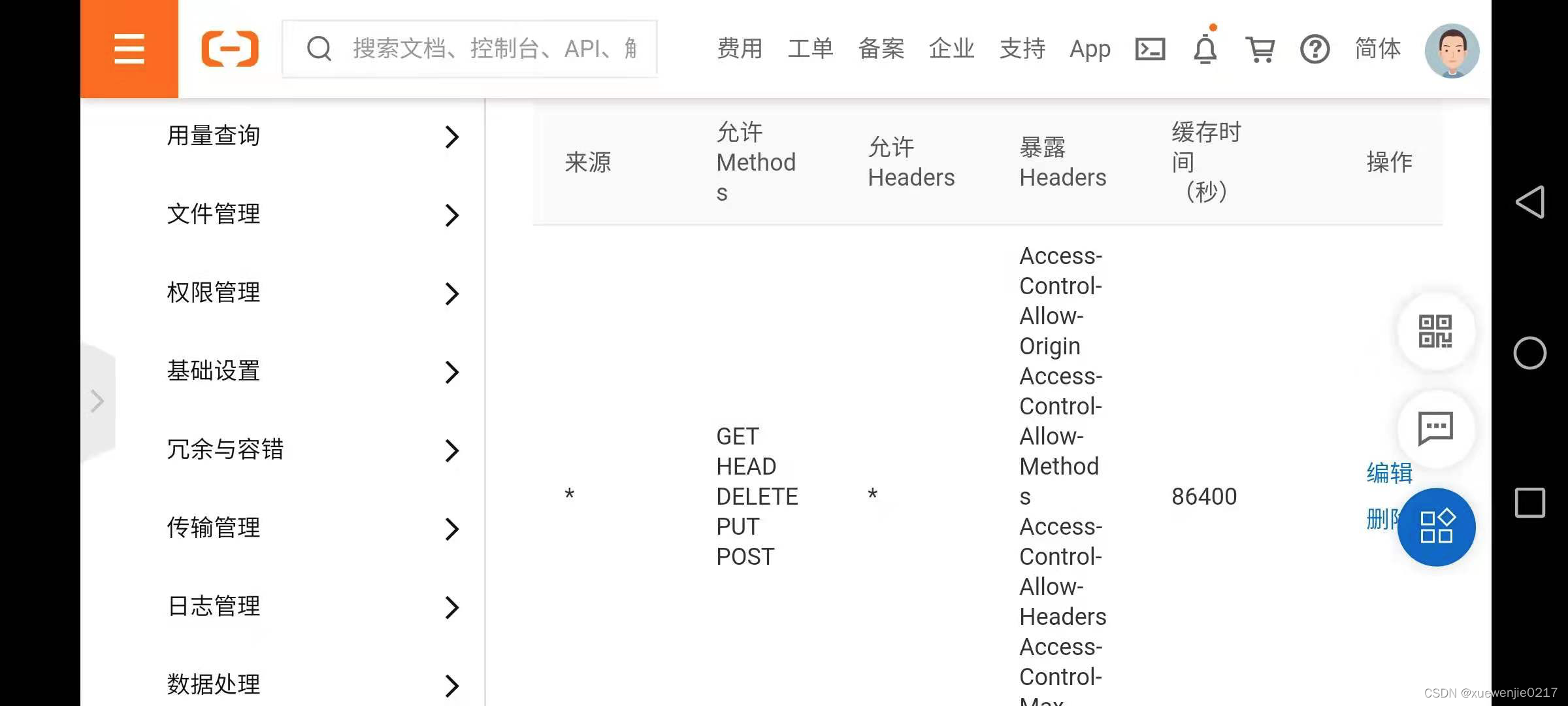This screenshot has width=1568, height=706.
Task: Click the Access-Control-Allow-Origin exposed header
Action: (x=1060, y=301)
